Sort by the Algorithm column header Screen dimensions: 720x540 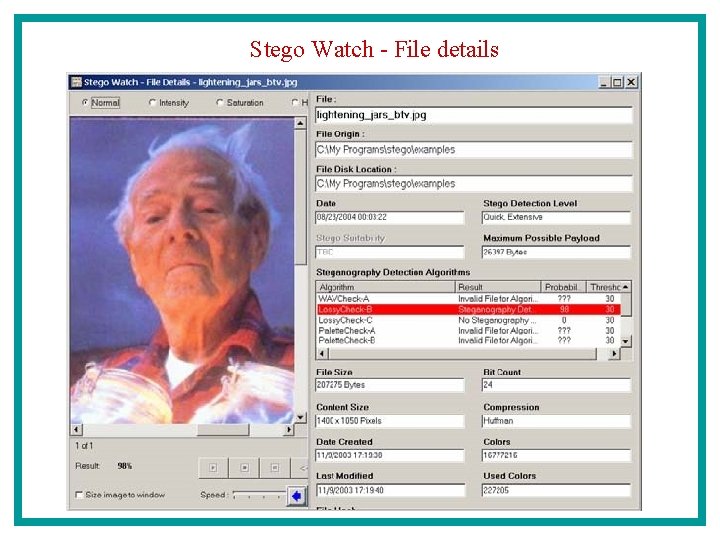(x=386, y=287)
